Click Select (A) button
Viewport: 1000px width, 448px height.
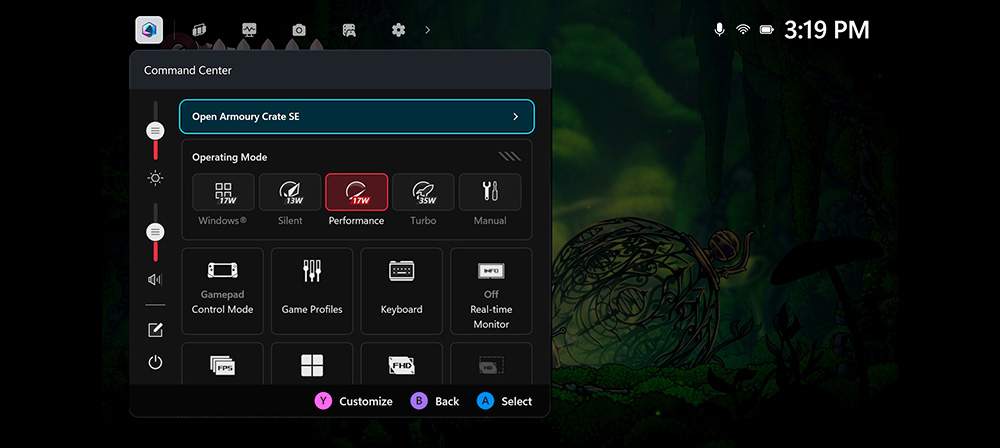[x=504, y=401]
